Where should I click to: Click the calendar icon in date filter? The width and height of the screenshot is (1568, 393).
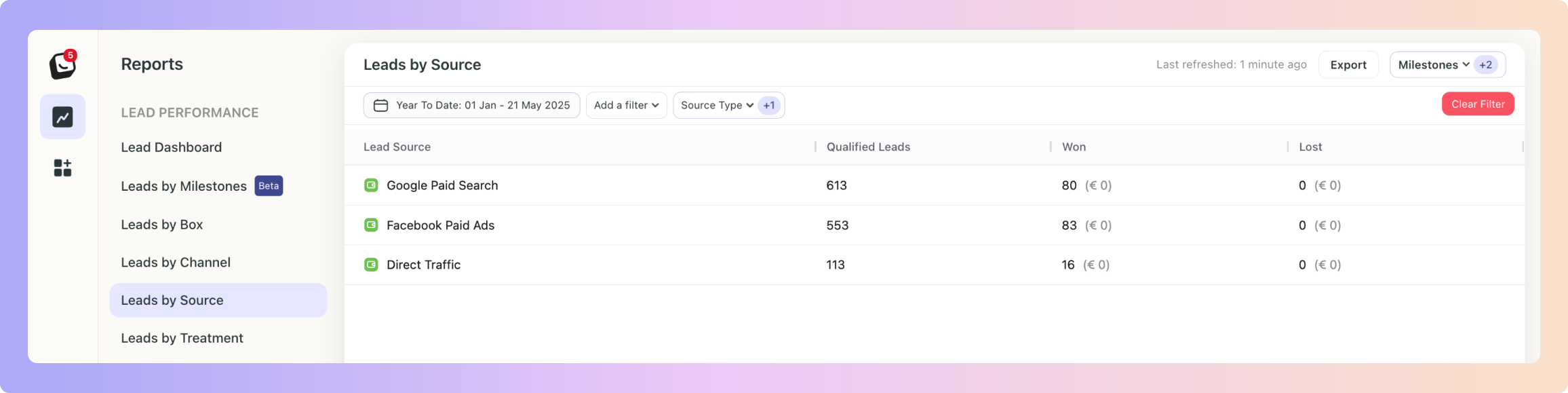pos(381,105)
